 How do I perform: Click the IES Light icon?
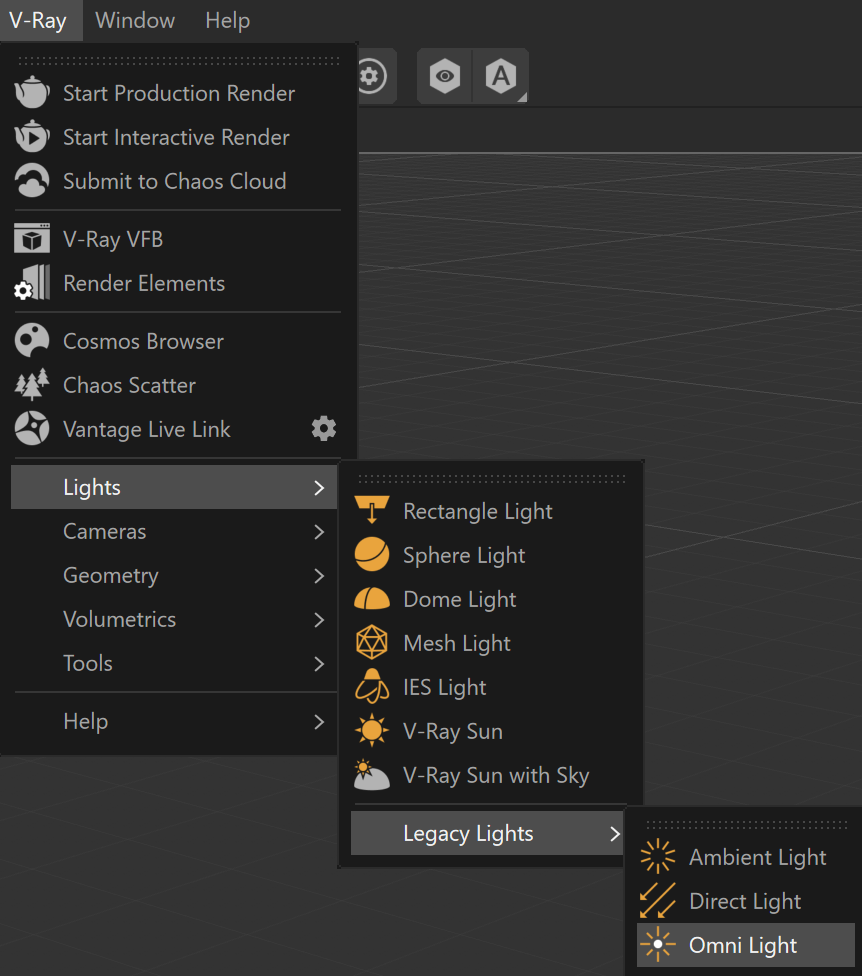[372, 687]
